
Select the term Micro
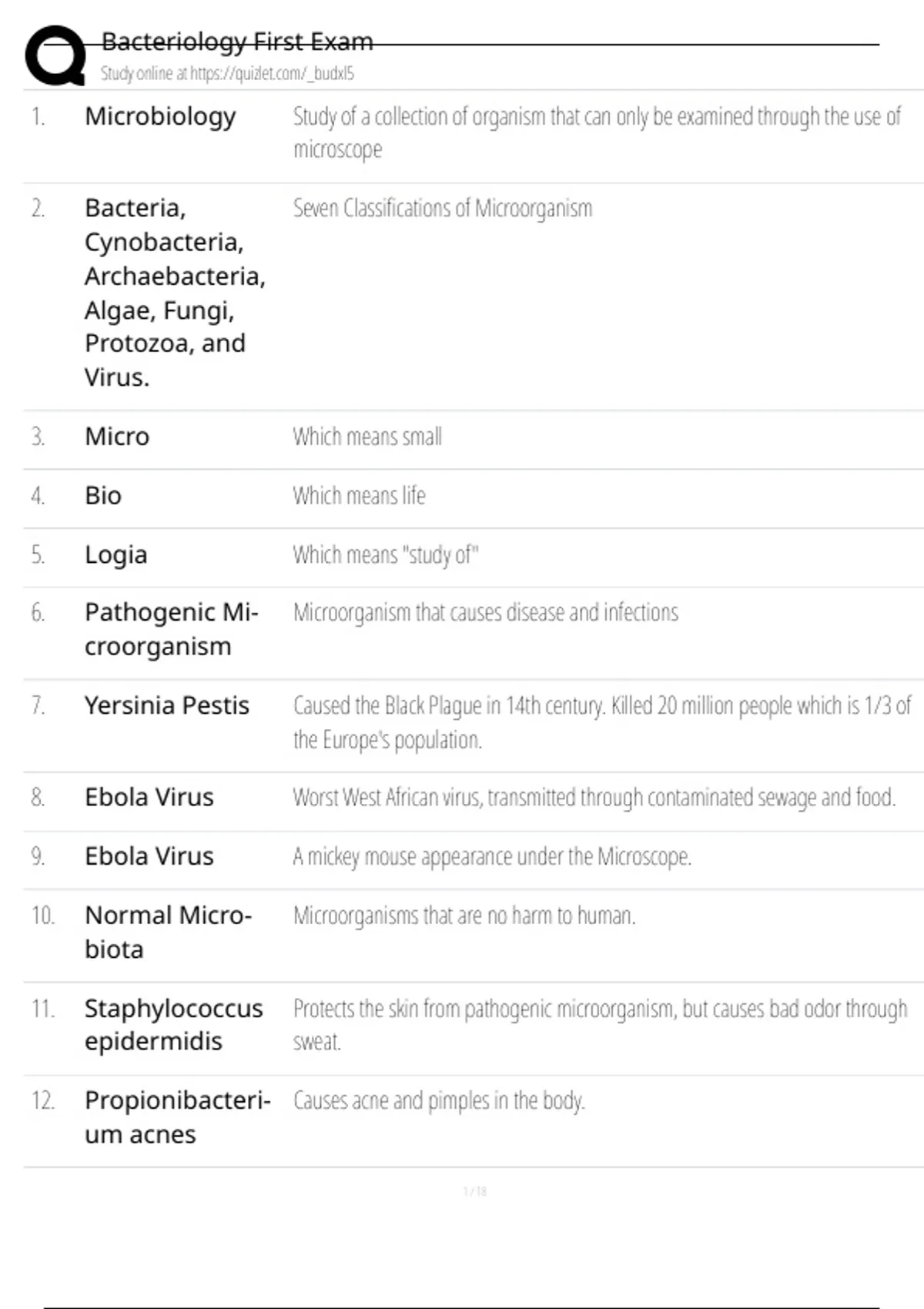click(117, 437)
